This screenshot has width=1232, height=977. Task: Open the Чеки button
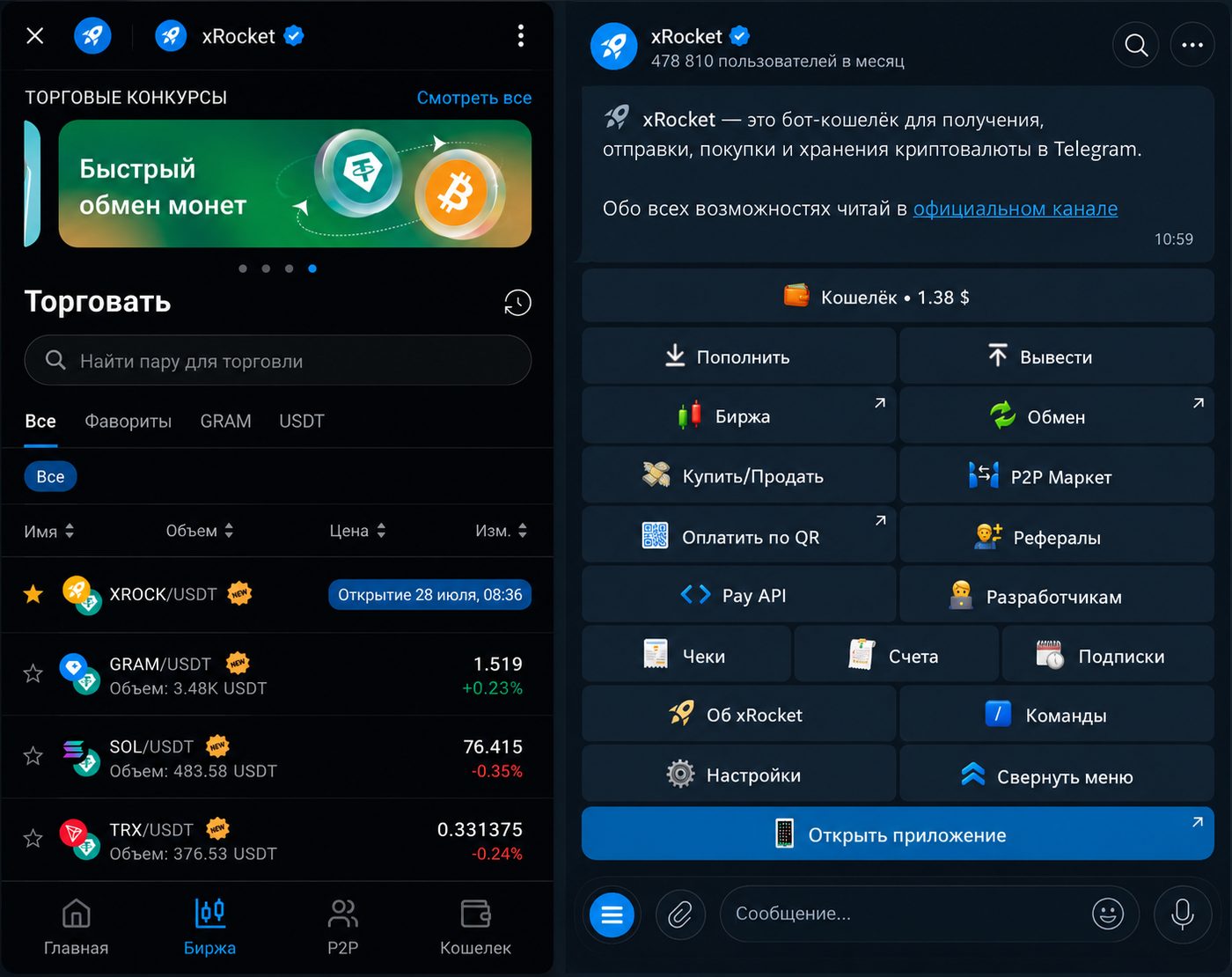(686, 655)
